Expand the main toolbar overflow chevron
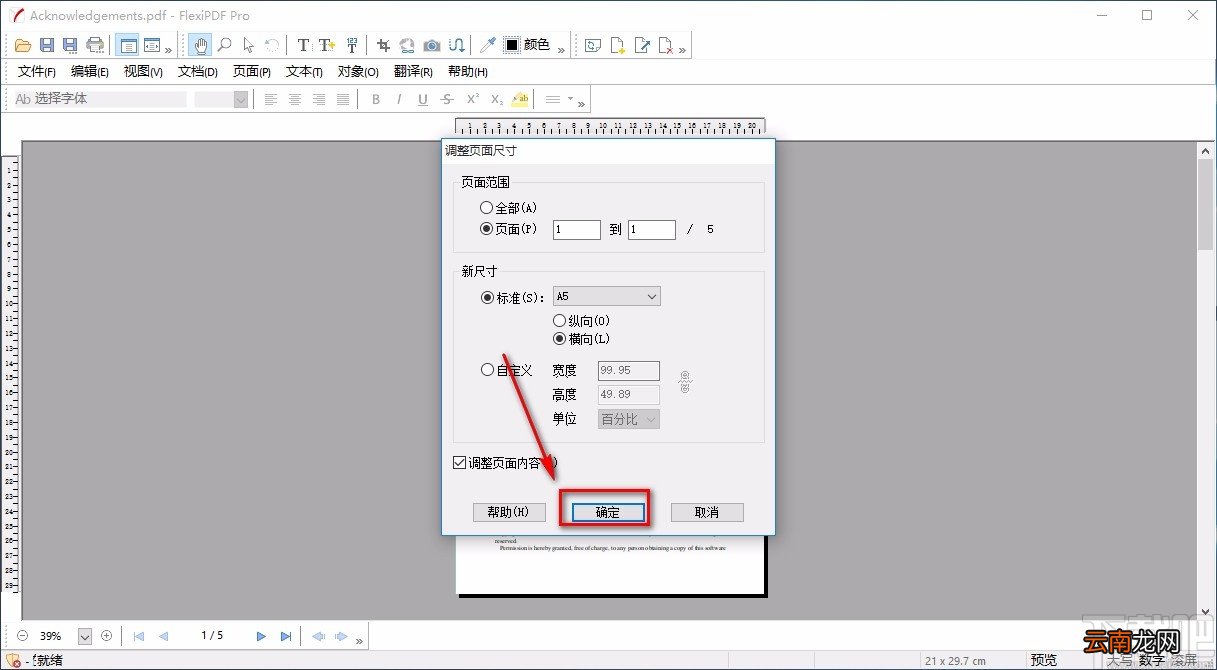The width and height of the screenshot is (1217, 670). tap(168, 49)
